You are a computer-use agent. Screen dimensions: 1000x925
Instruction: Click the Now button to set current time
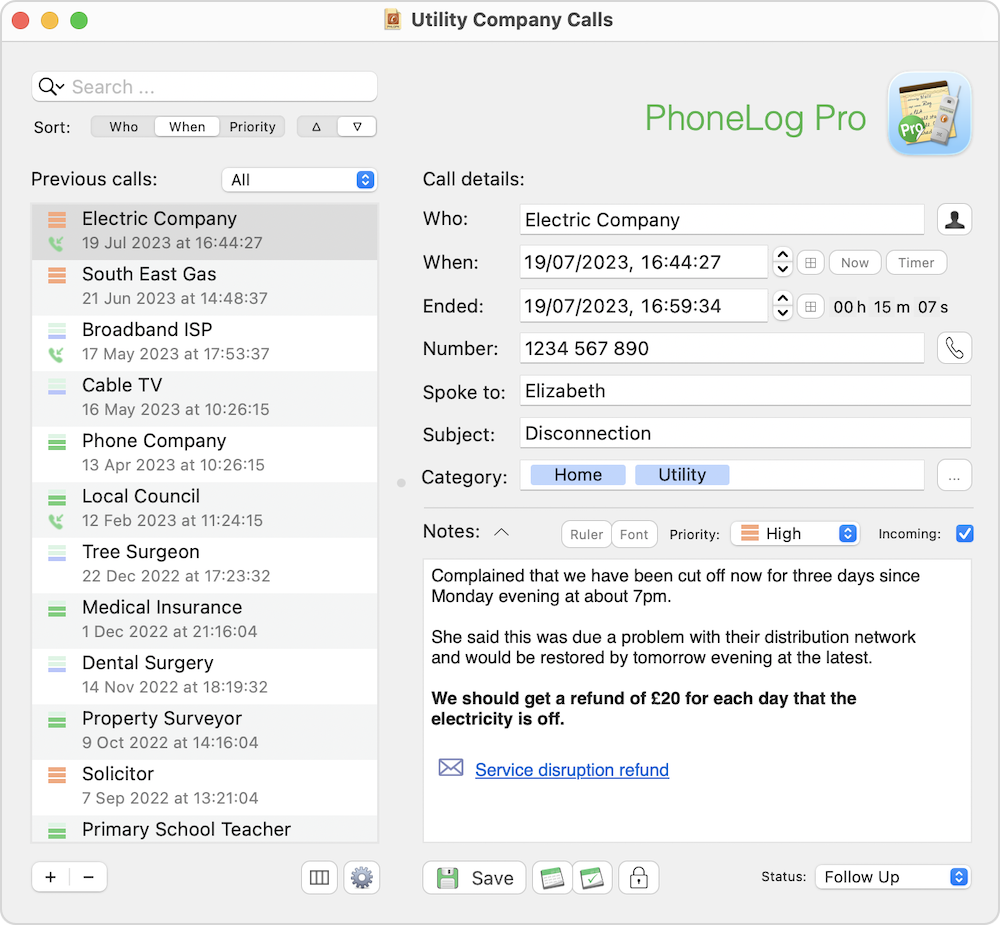click(854, 262)
